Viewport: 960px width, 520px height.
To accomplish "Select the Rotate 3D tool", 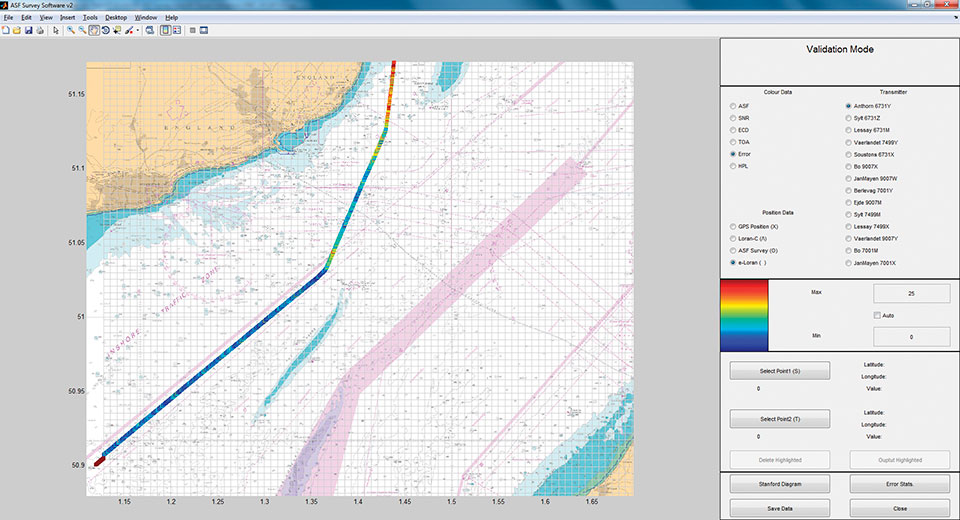I will click(105, 30).
